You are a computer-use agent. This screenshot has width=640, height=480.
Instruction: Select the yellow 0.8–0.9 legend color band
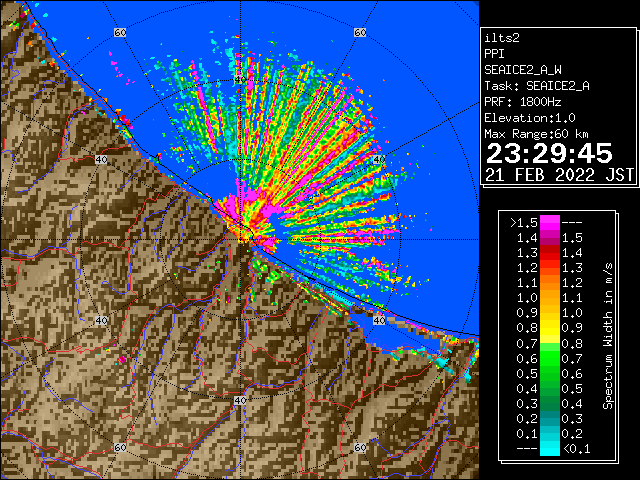[x=549, y=328]
